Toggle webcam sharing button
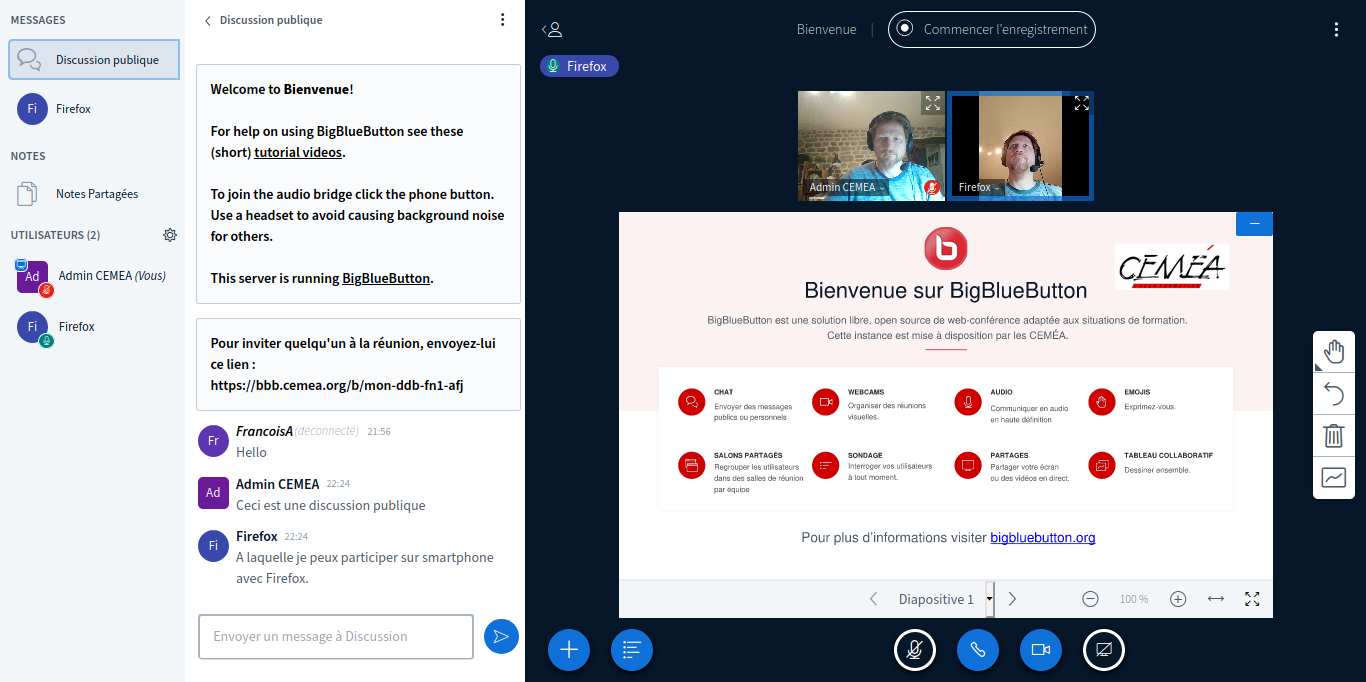 pos(1040,650)
